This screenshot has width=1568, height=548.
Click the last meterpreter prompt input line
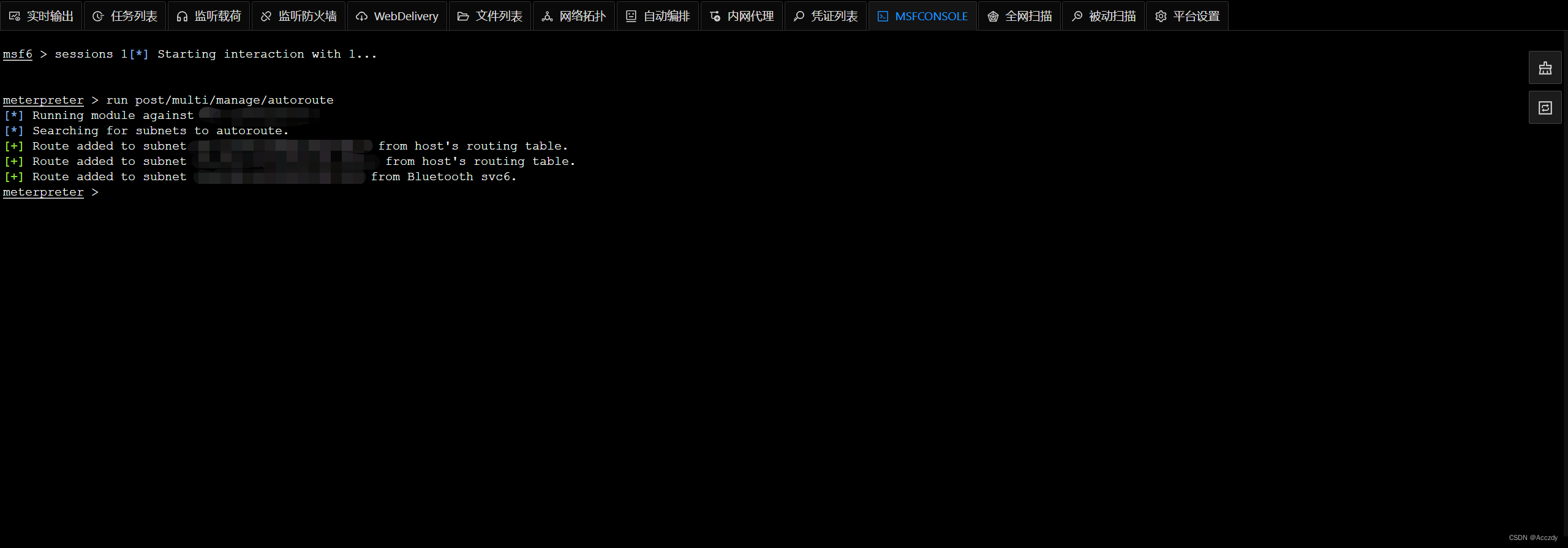pos(51,192)
